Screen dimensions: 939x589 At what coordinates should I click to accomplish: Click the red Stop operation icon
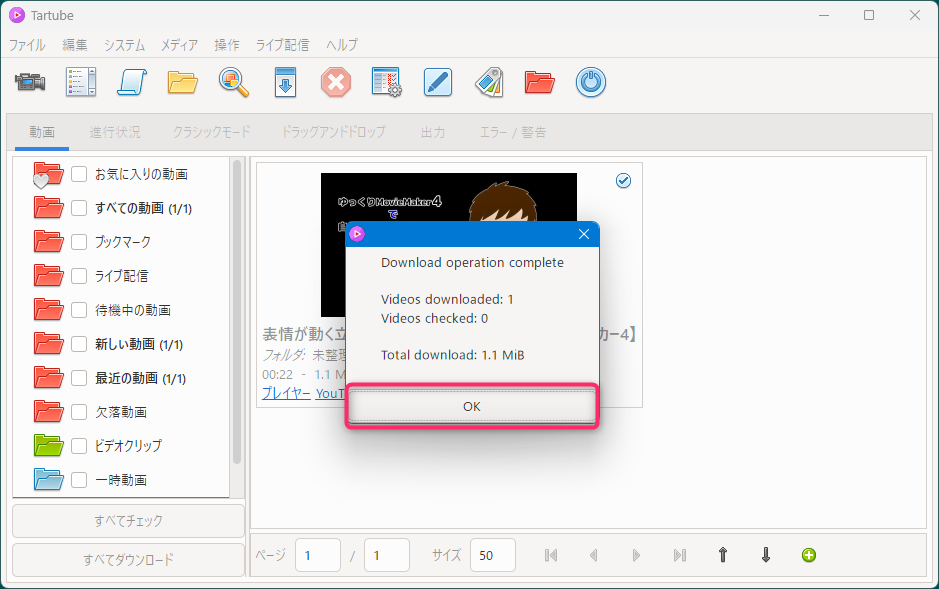coord(336,82)
